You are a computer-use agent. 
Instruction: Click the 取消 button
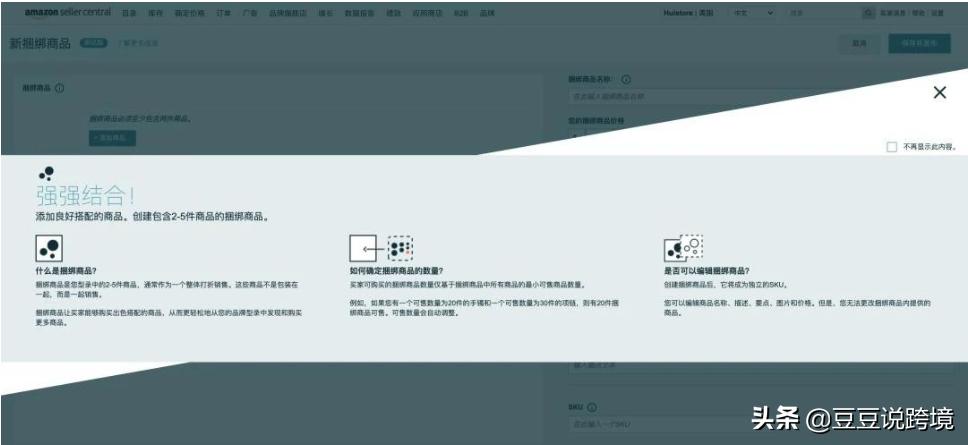[x=859, y=44]
